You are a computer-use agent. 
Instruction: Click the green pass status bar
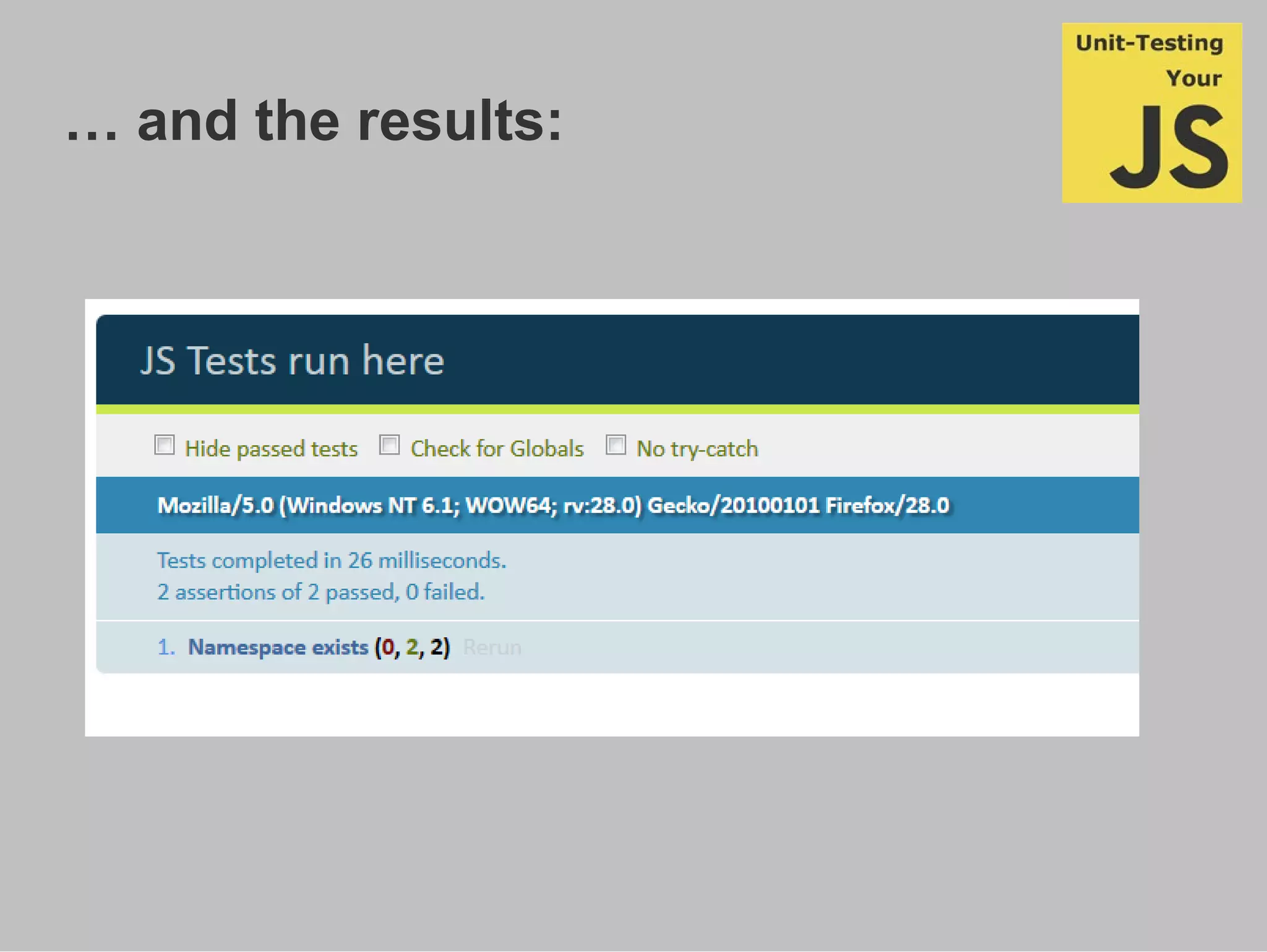point(617,410)
